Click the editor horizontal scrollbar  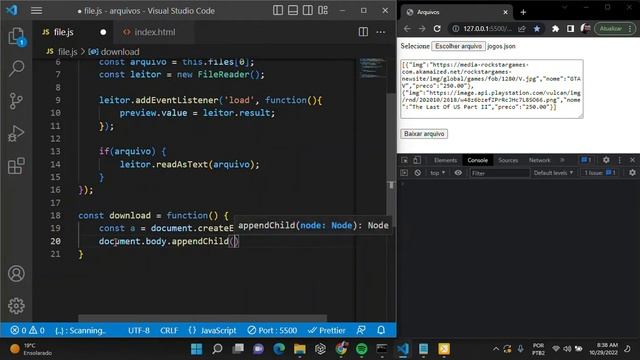pos(202,318)
